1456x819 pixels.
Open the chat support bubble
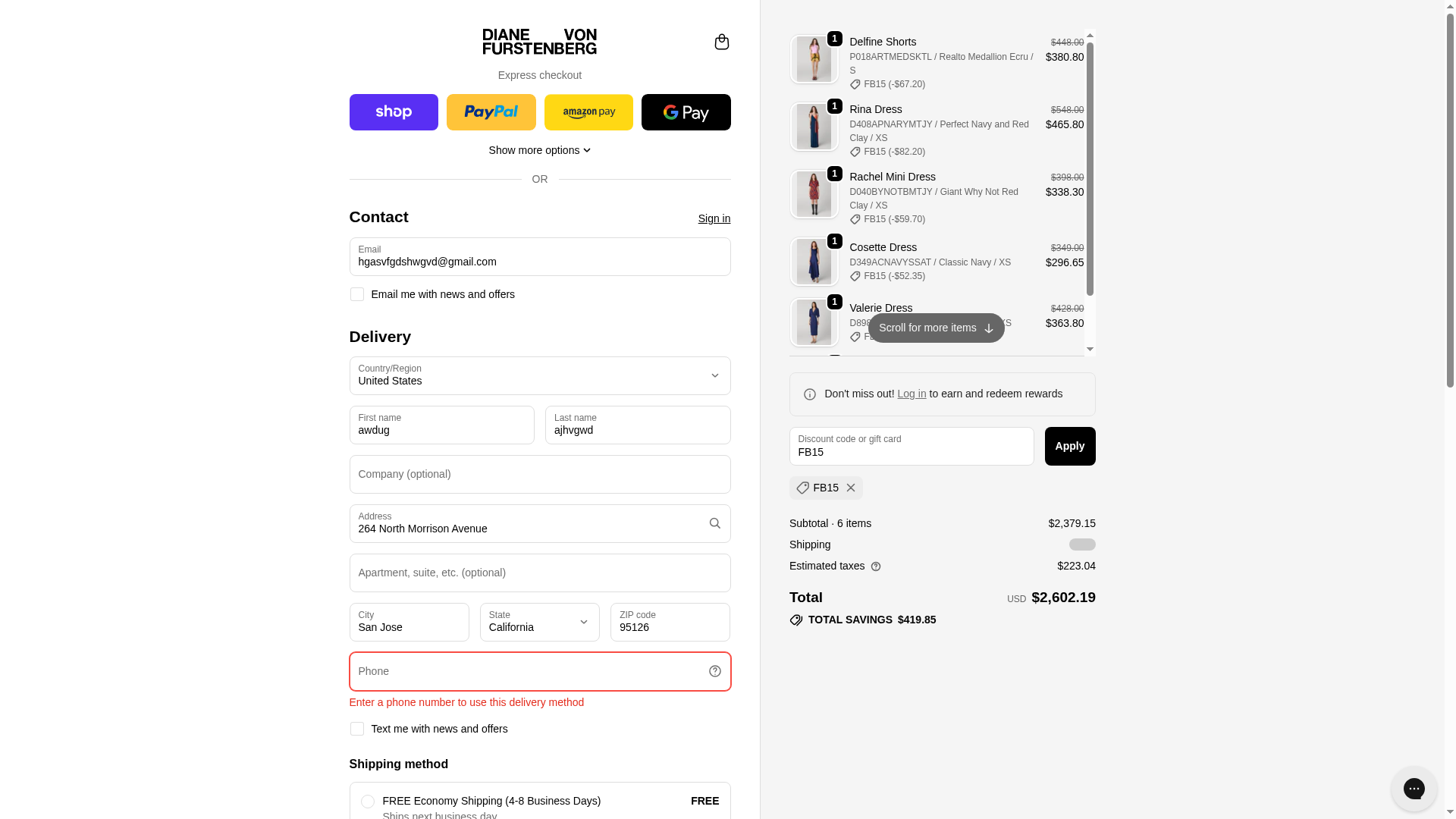coord(1414,789)
